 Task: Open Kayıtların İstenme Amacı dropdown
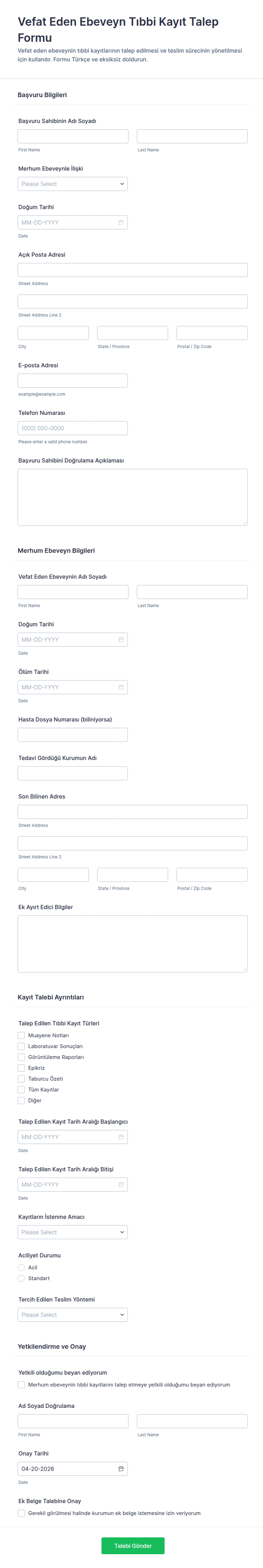[73, 1232]
